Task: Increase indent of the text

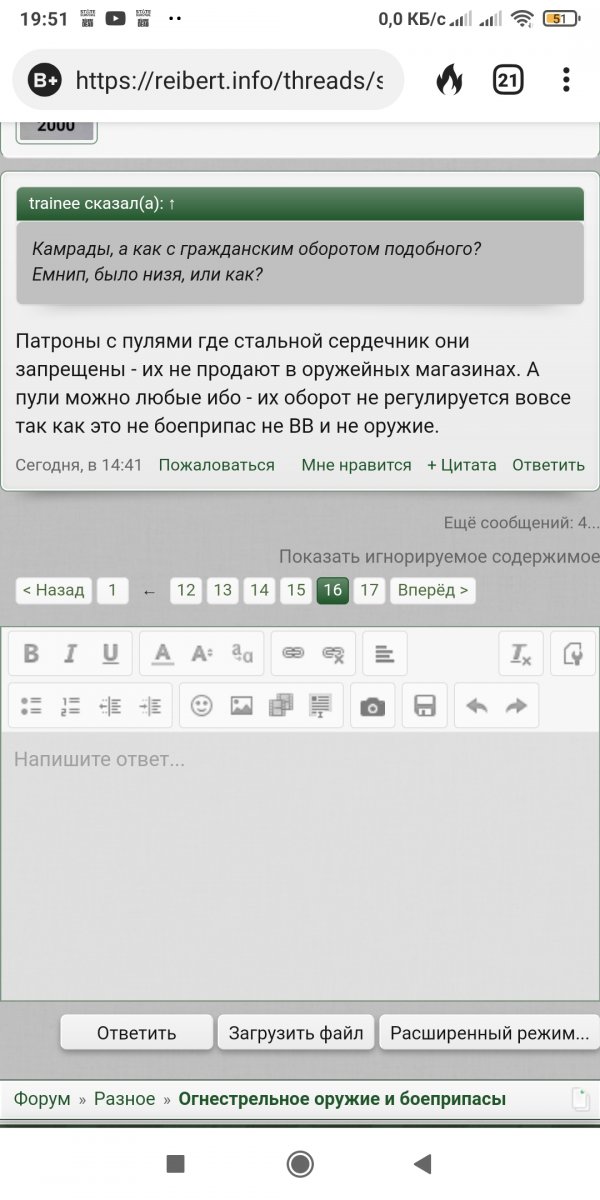Action: (x=150, y=706)
